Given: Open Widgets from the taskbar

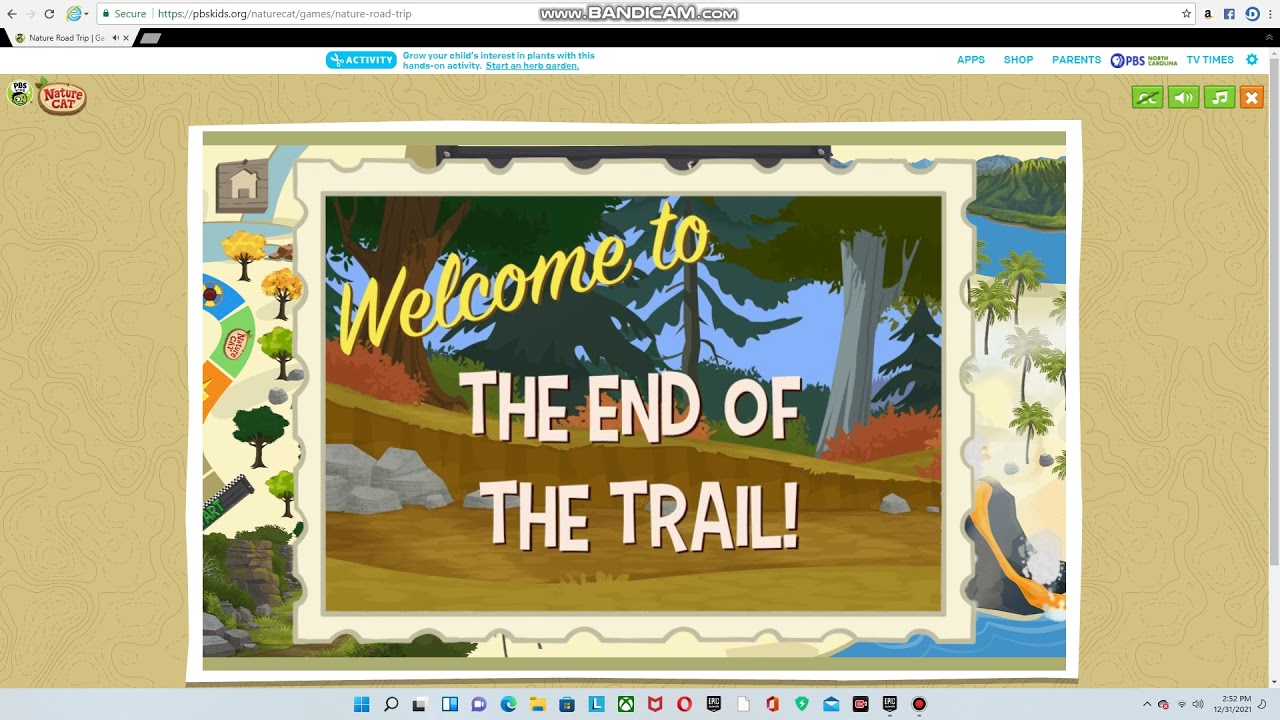Looking at the screenshot, I should (450, 704).
